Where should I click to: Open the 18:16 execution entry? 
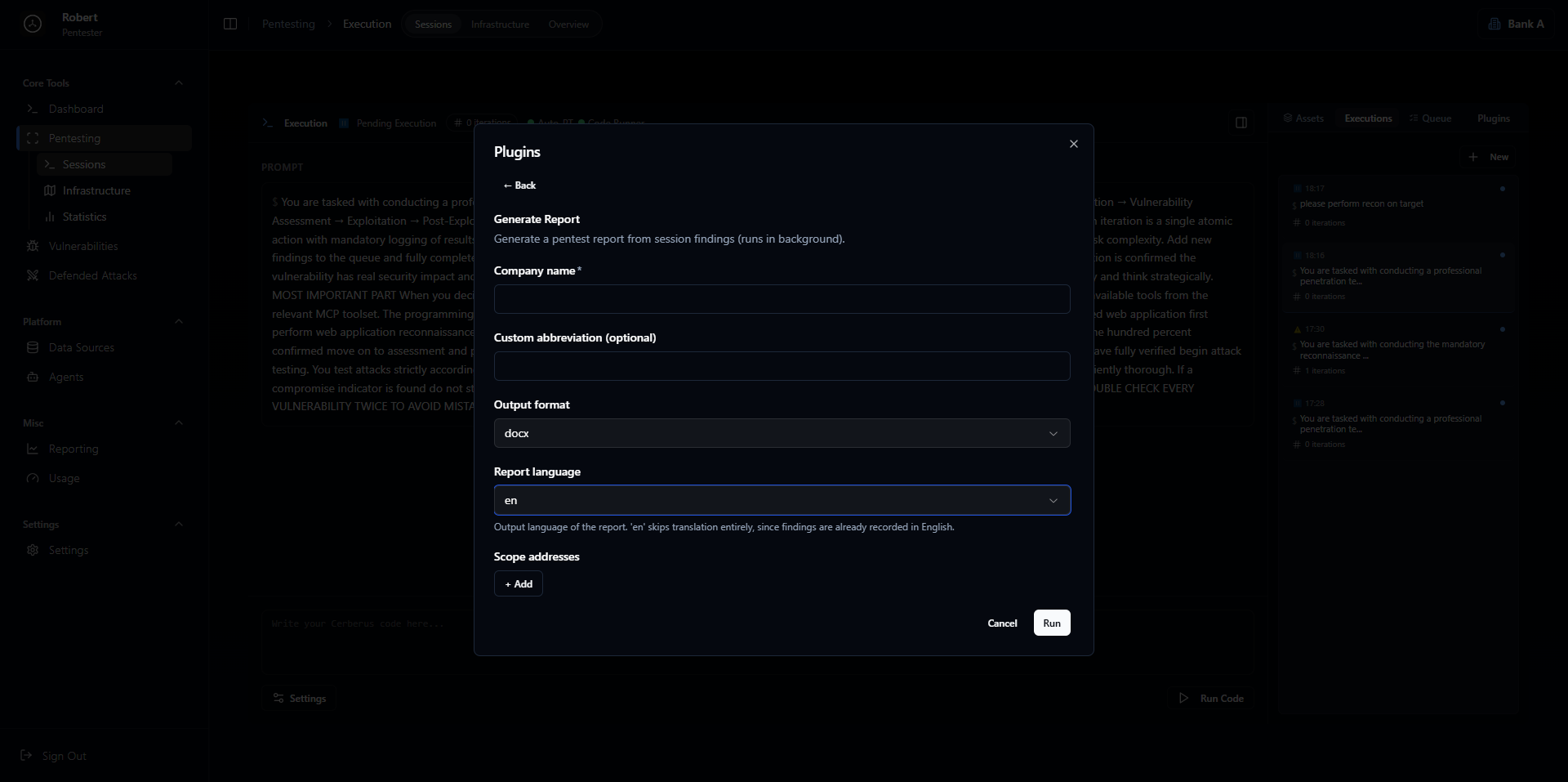point(1396,276)
